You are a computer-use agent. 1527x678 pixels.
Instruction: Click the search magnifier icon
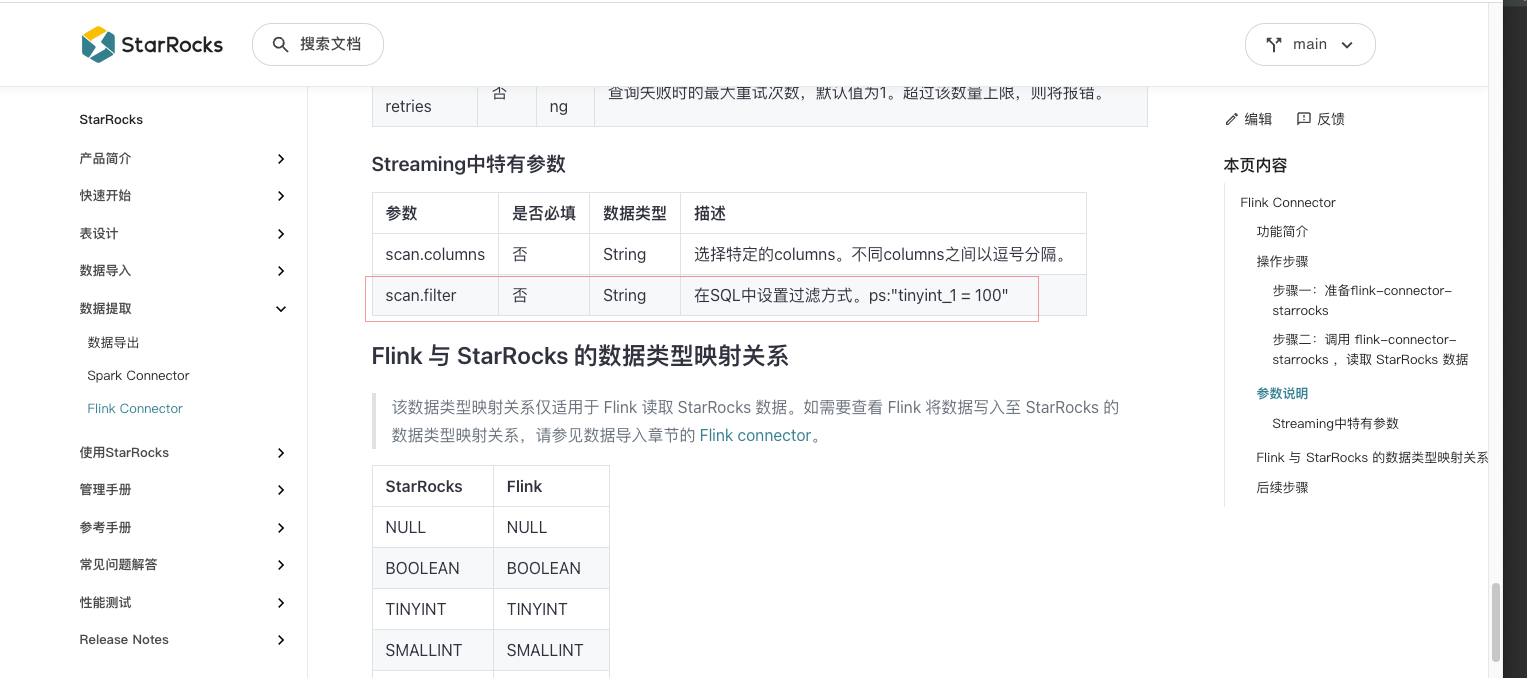(x=281, y=45)
